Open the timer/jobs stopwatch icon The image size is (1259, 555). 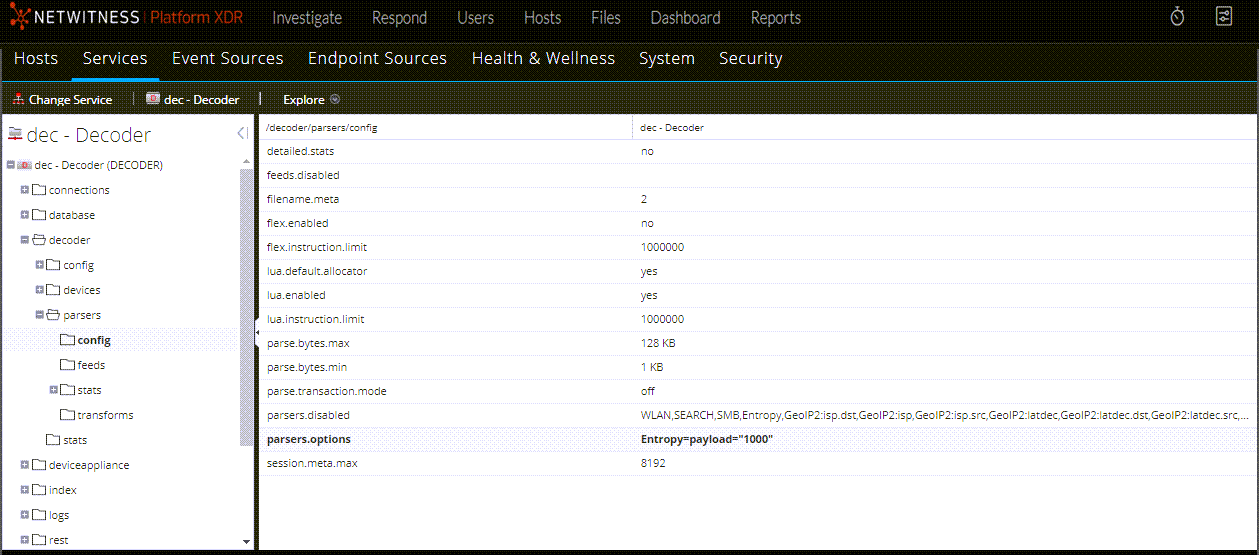coord(1177,17)
